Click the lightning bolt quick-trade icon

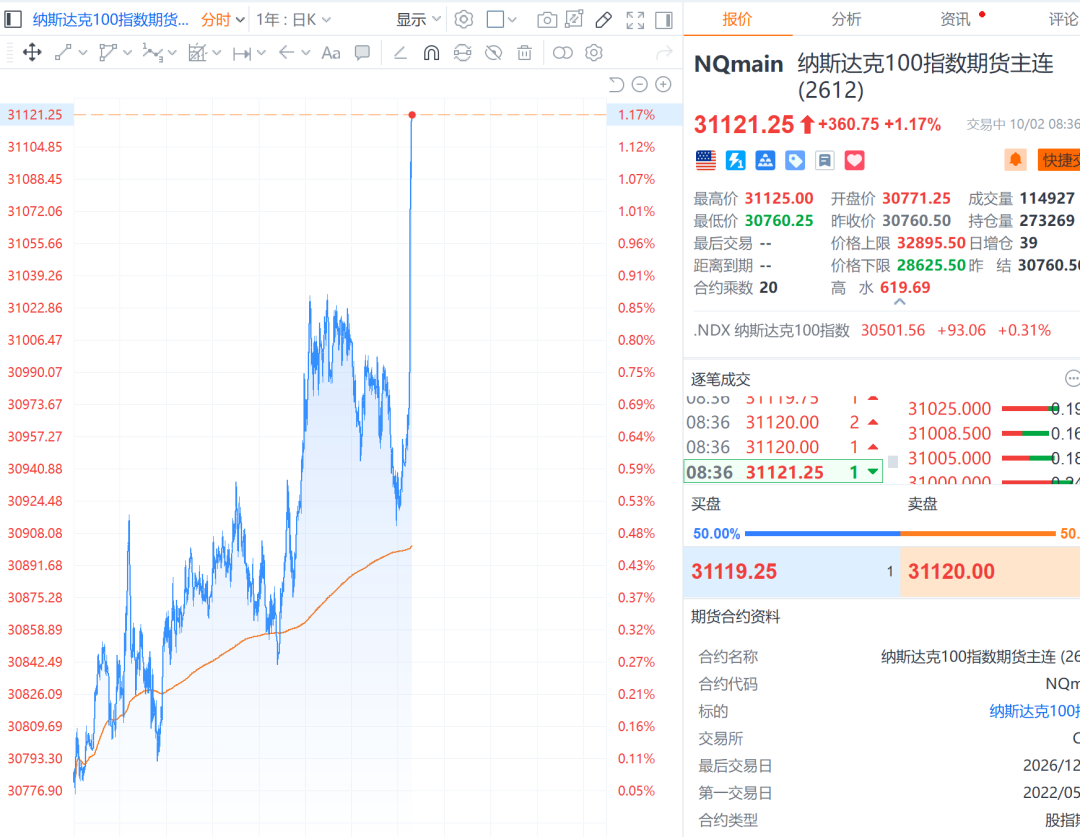pos(736,161)
